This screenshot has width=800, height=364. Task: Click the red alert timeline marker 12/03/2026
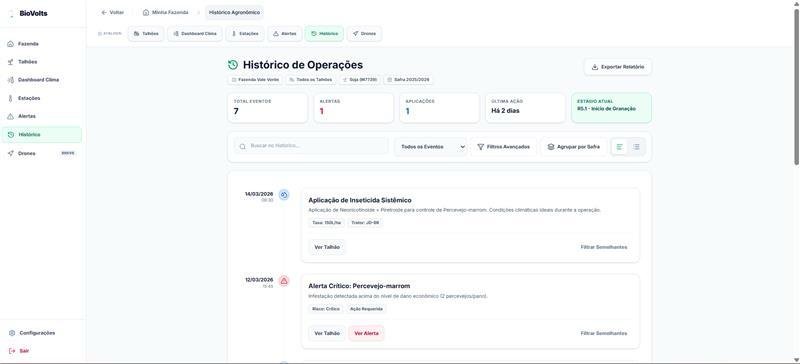click(284, 281)
